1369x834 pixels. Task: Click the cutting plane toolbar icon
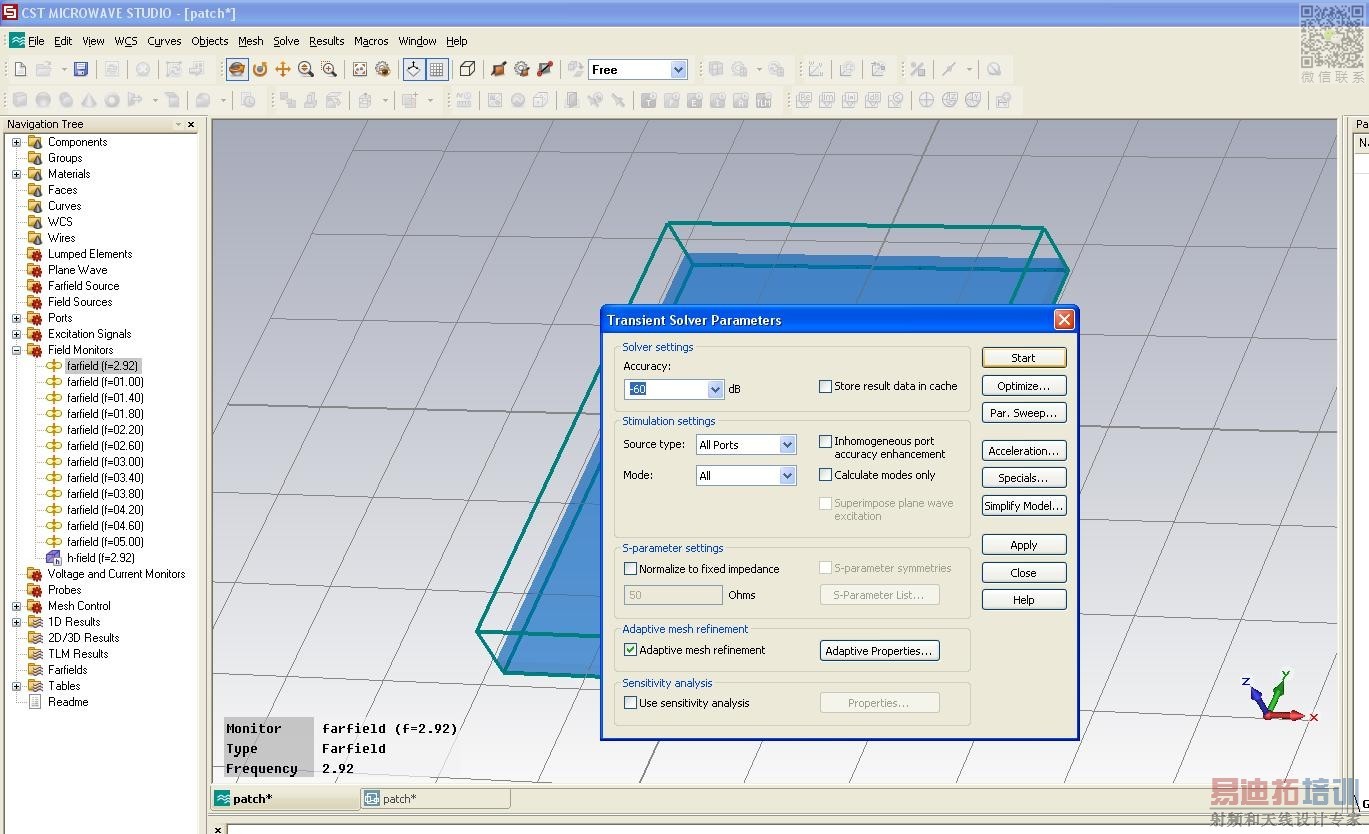[498, 69]
